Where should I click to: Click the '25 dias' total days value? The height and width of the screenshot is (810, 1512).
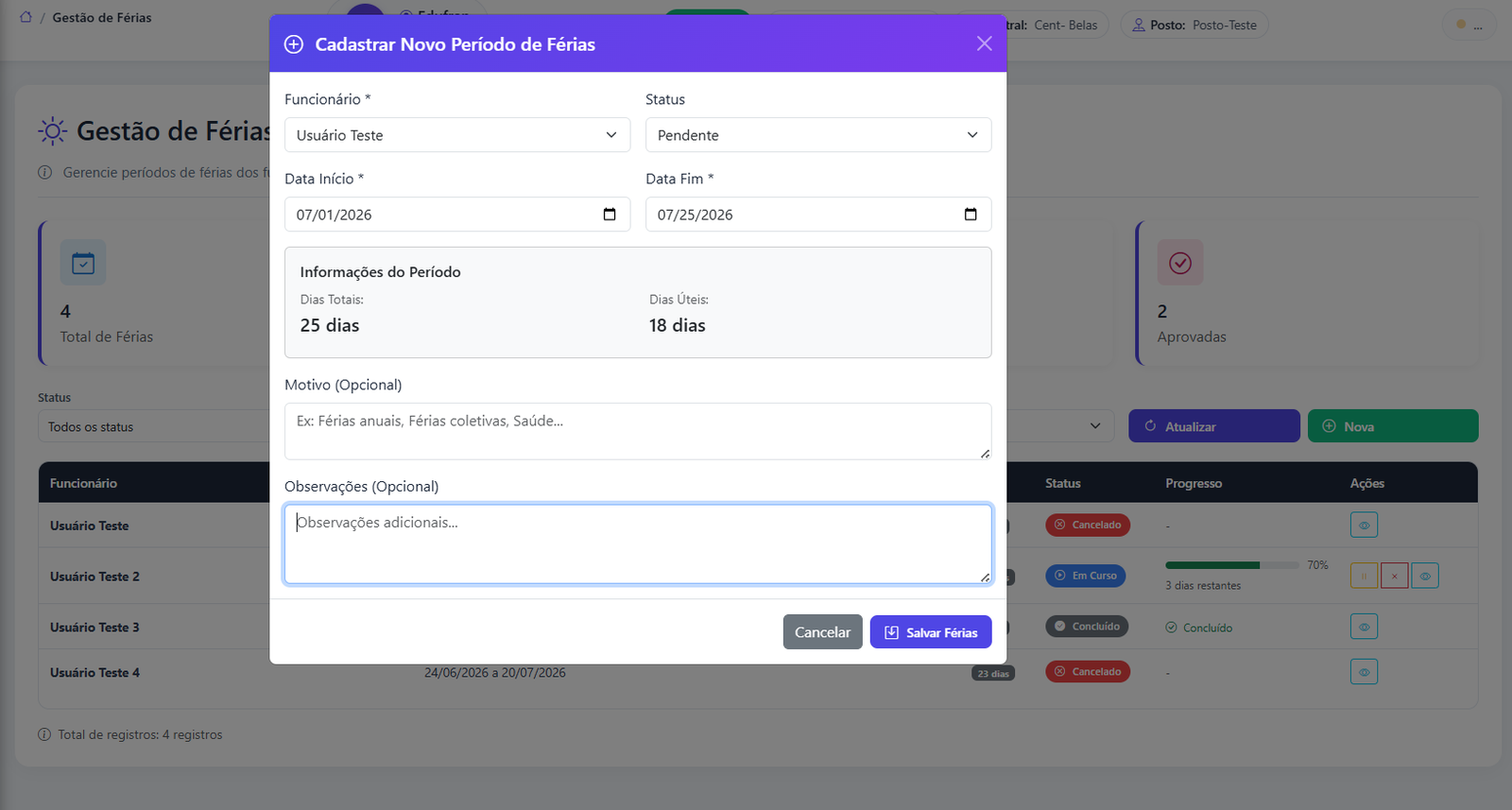(330, 325)
